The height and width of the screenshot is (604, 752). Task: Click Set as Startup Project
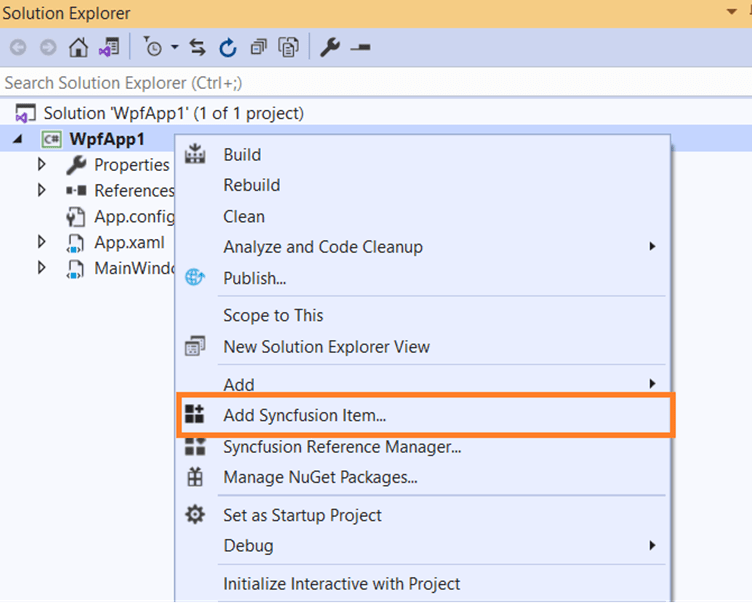(x=302, y=515)
